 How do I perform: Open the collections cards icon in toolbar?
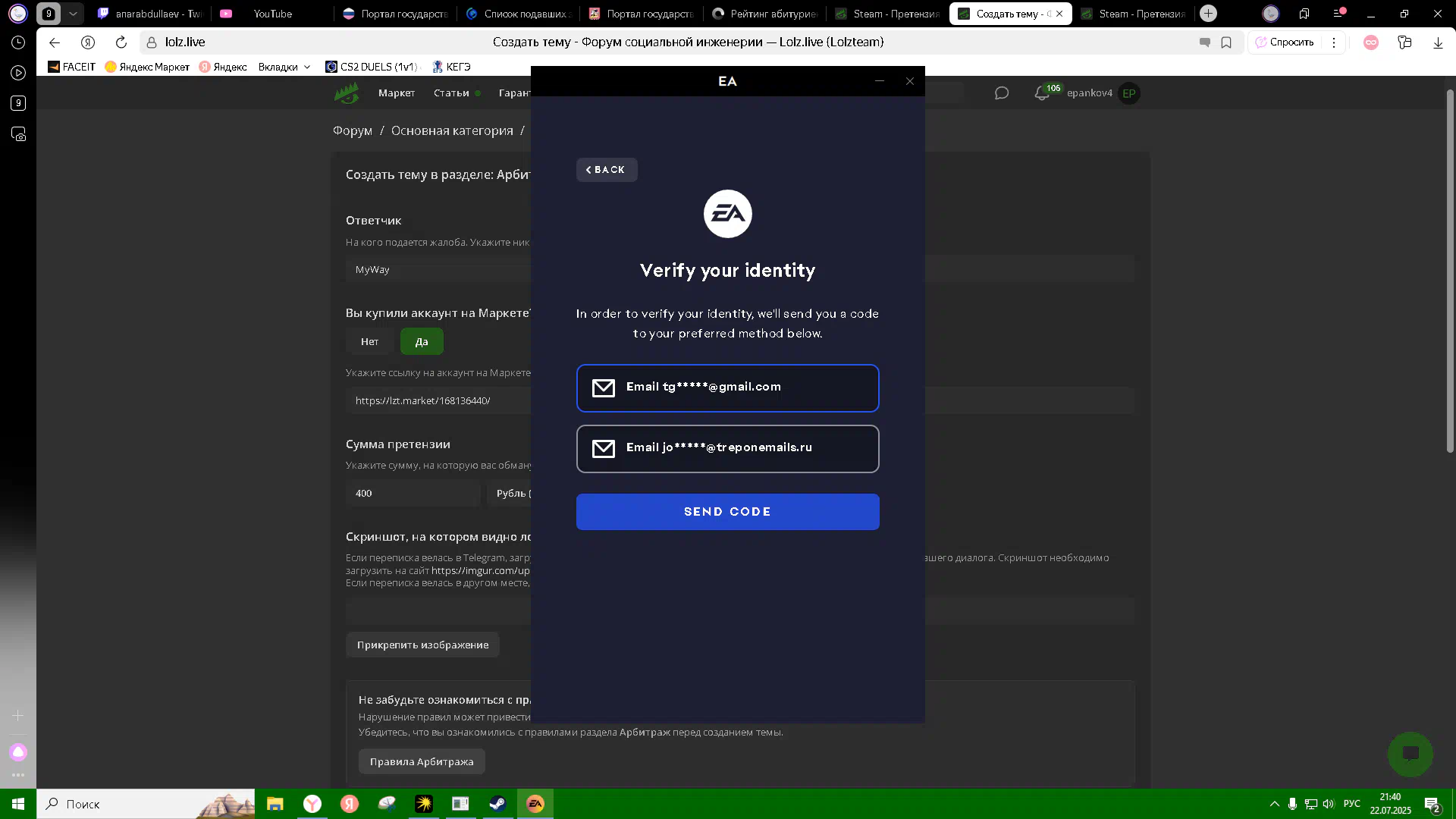tap(1404, 42)
